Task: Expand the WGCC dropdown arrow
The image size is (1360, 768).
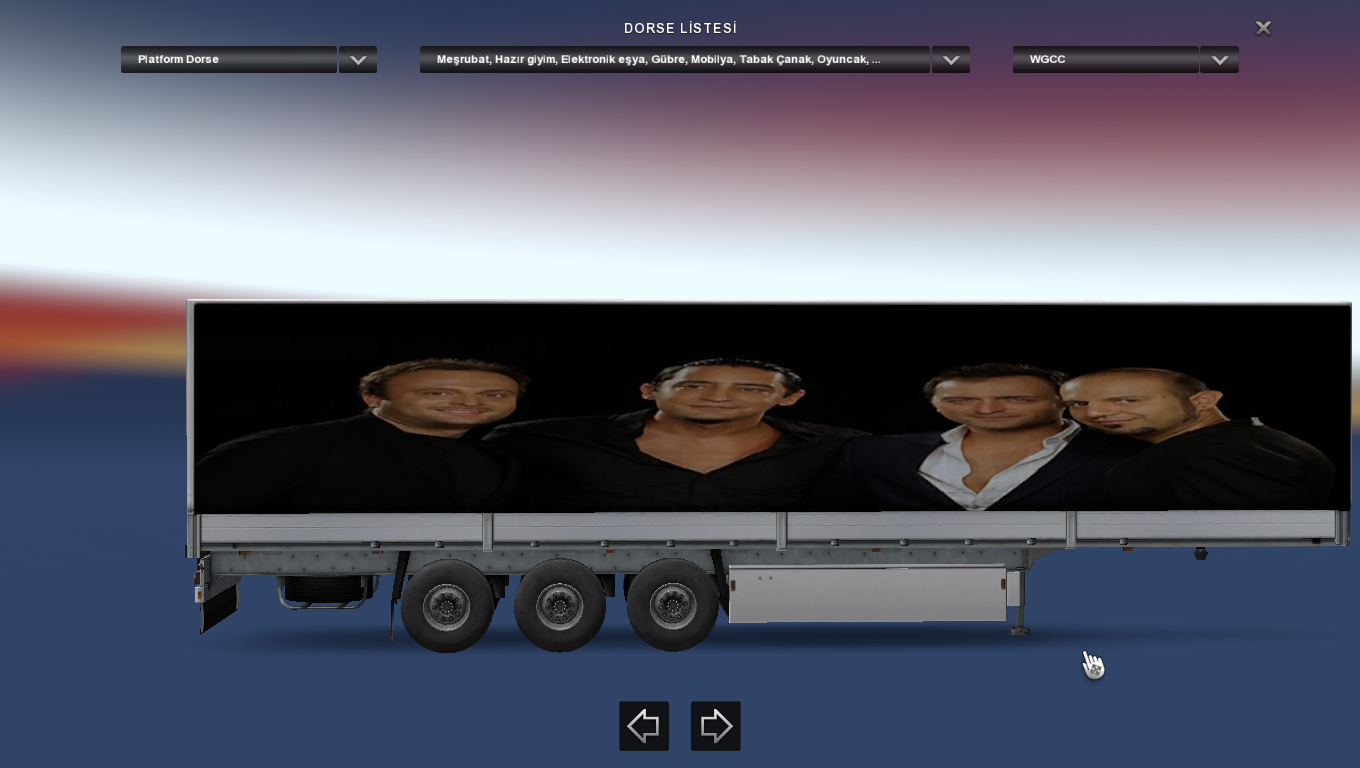Action: [x=1220, y=60]
